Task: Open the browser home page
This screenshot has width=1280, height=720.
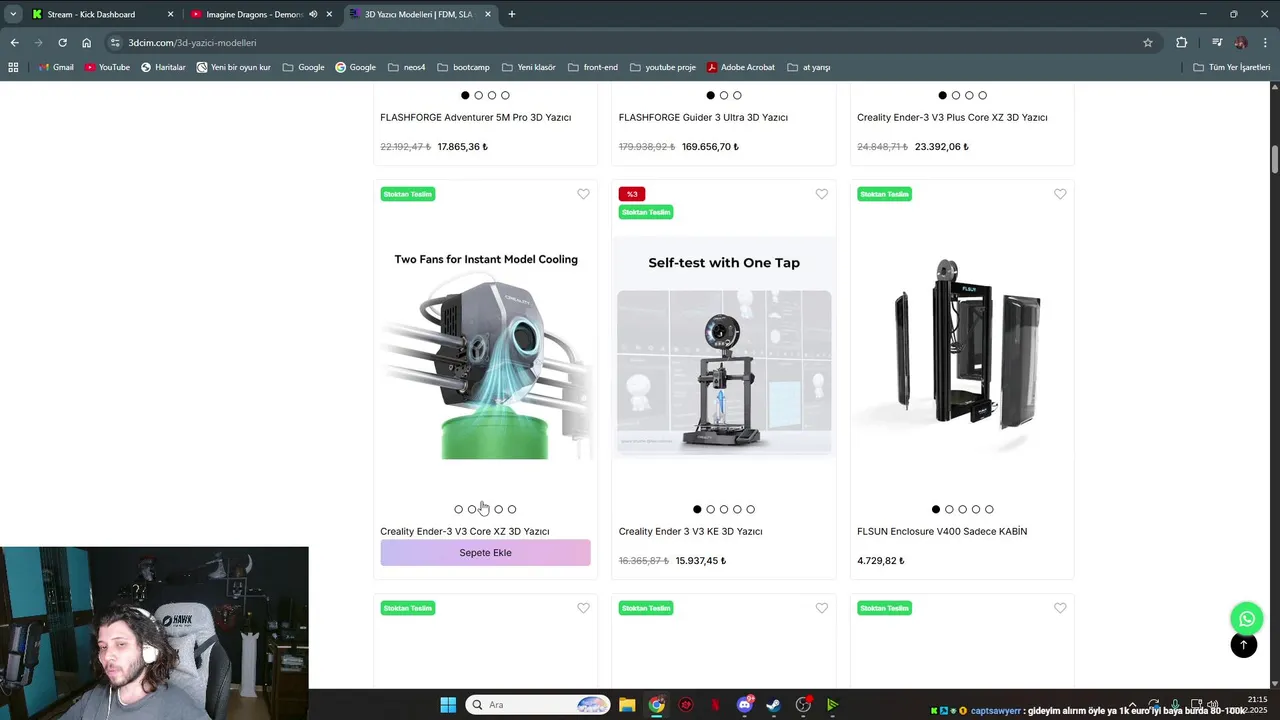Action: click(x=86, y=43)
